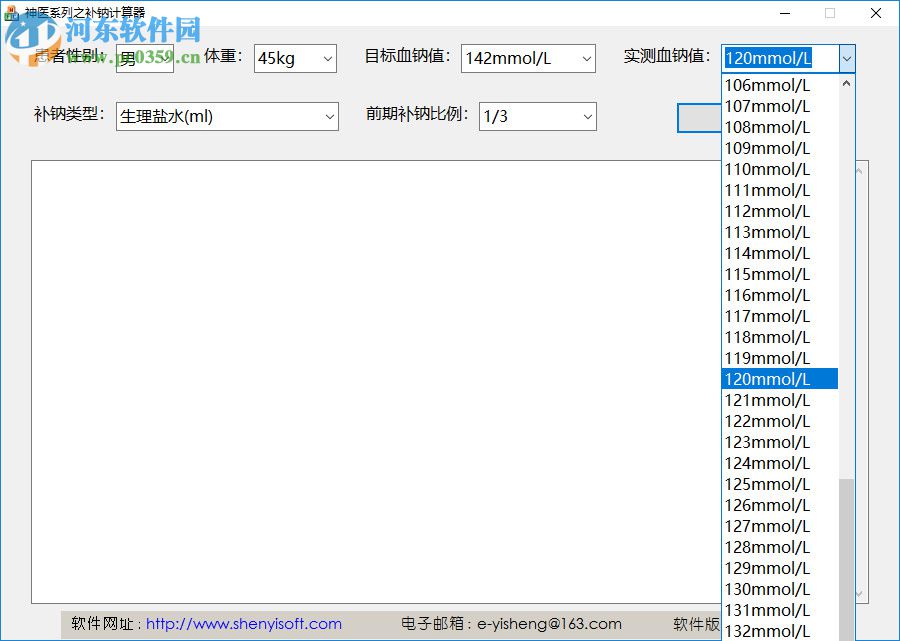Select the 116mmol/L entry
Image resolution: width=900 pixels, height=641 pixels.
coord(779,295)
